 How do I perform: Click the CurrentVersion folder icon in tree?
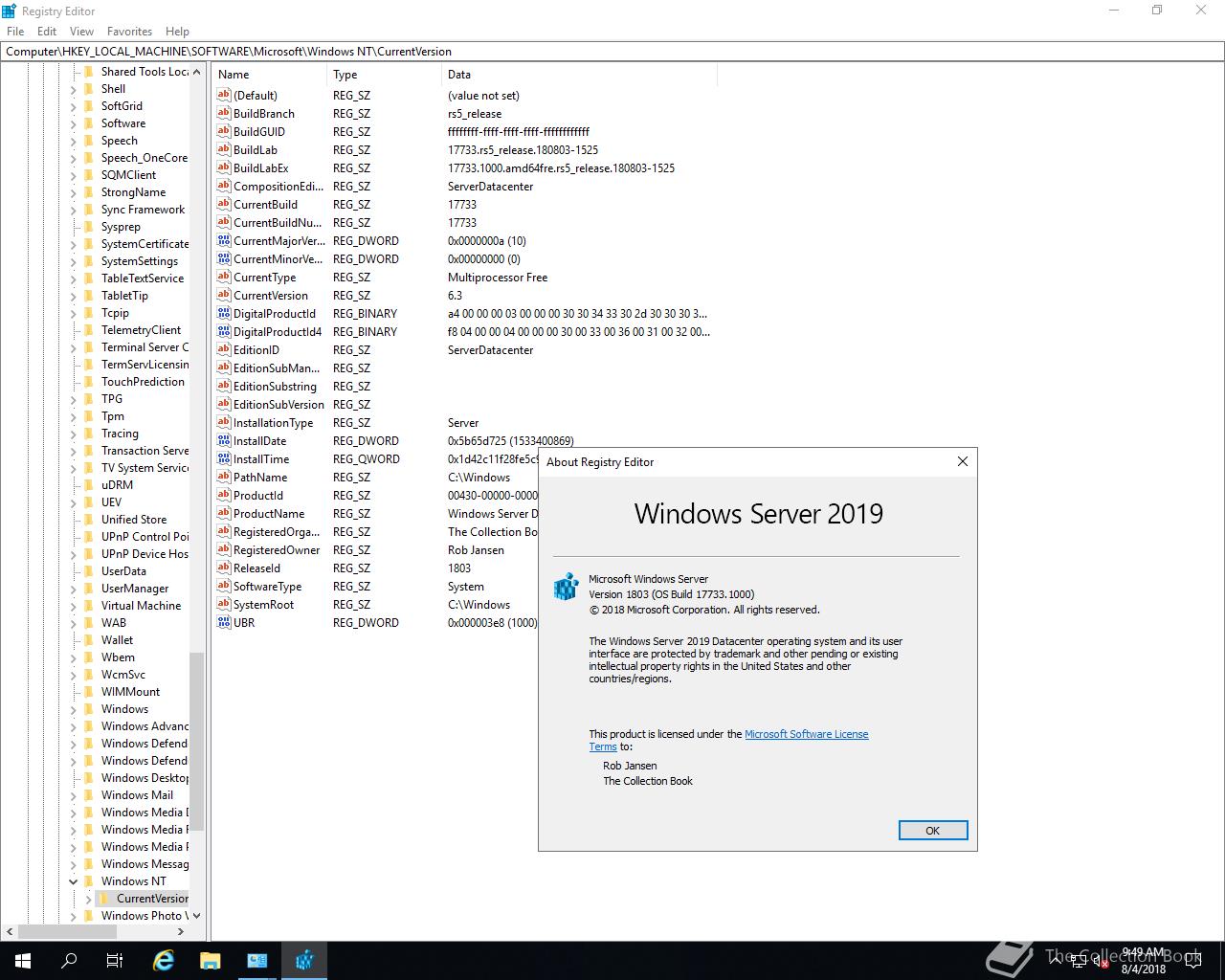pyautogui.click(x=104, y=898)
